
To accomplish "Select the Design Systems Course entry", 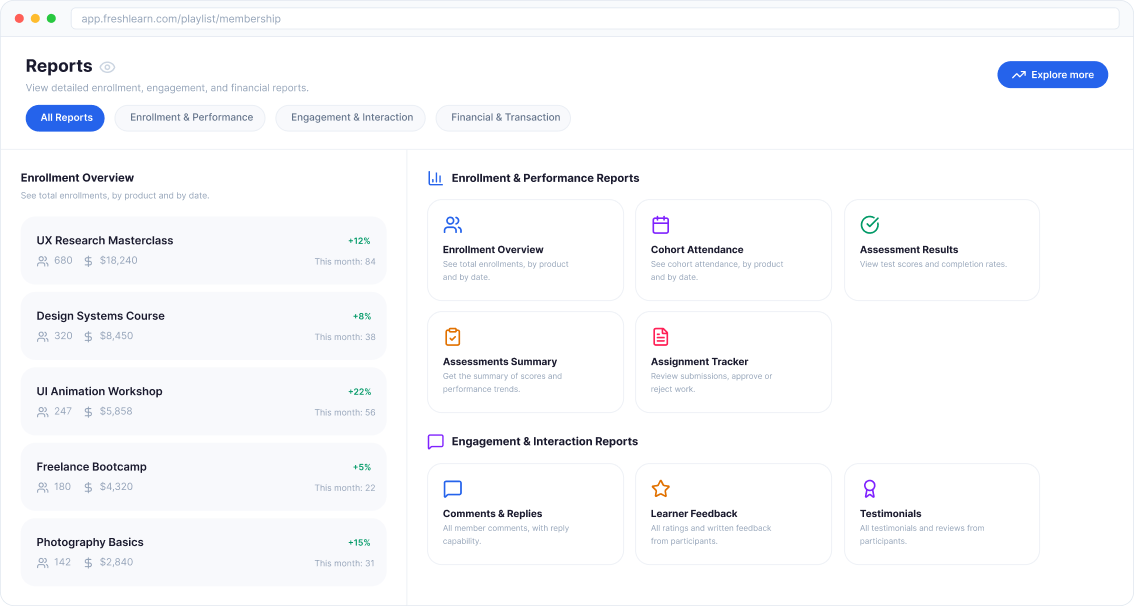I will point(203,326).
